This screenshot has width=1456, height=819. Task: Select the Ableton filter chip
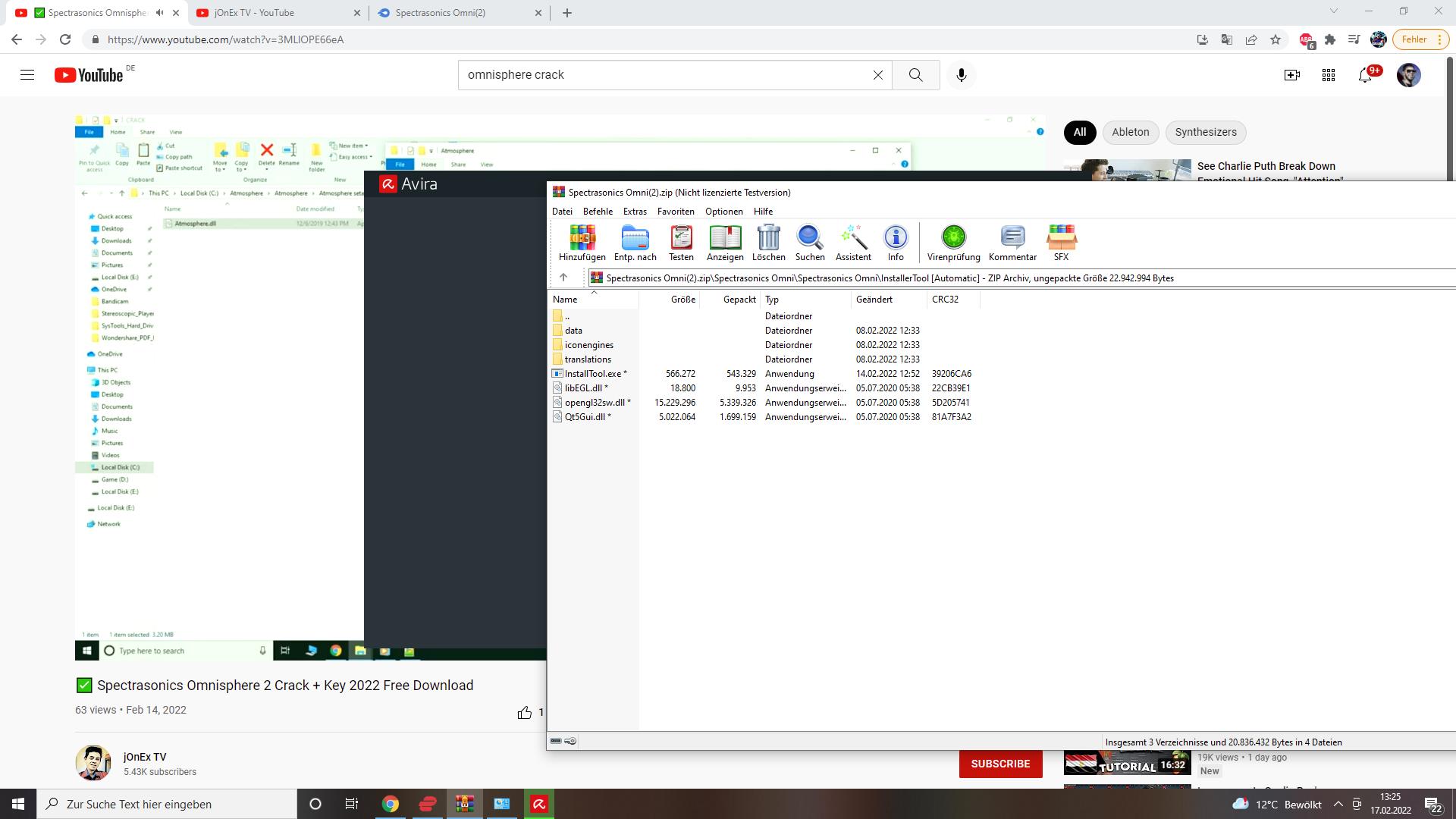(1130, 132)
